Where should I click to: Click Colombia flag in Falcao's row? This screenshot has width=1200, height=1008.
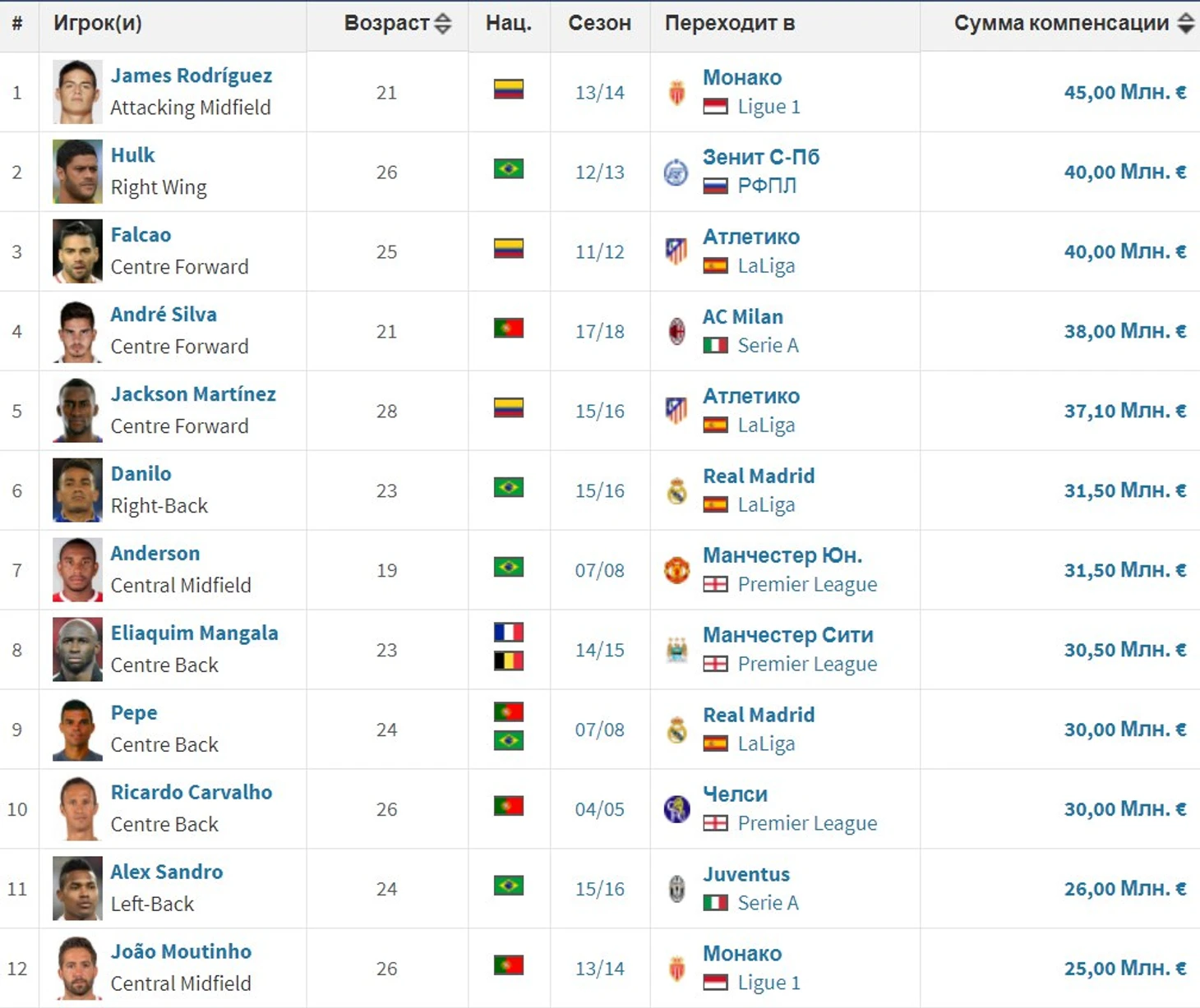(x=509, y=248)
